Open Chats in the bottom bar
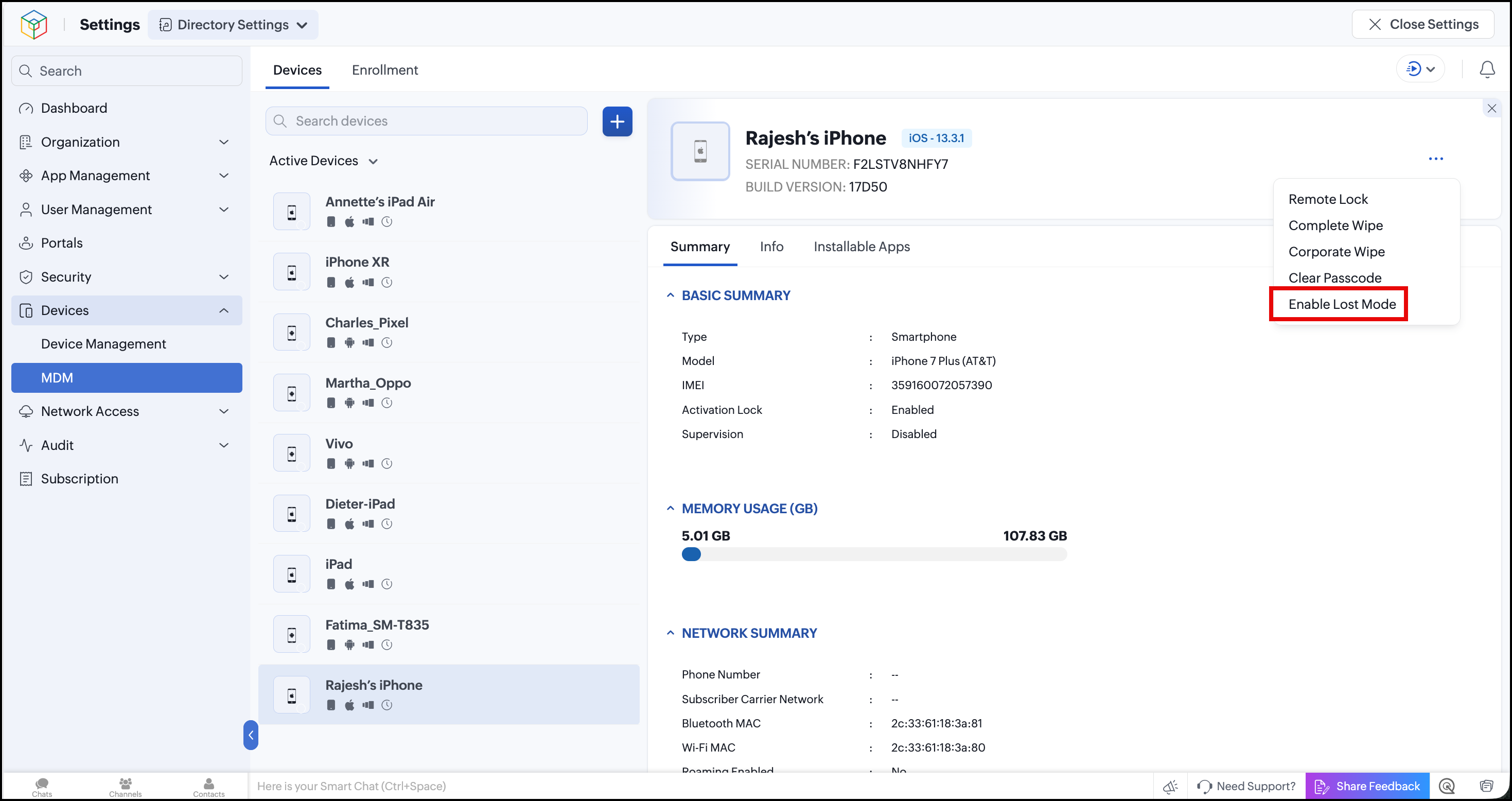Image resolution: width=1512 pixels, height=801 pixels. (x=42, y=787)
